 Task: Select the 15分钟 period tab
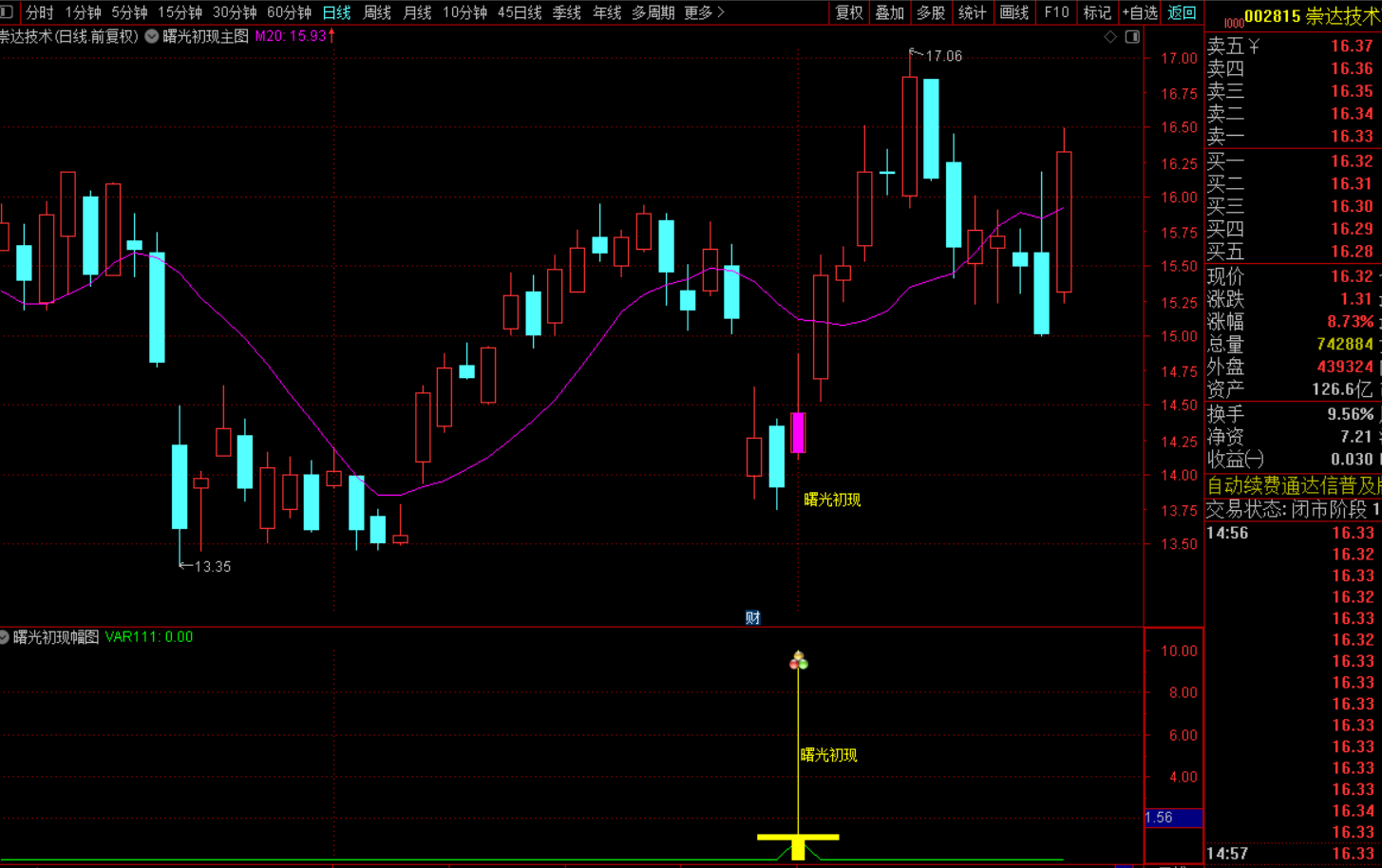click(x=180, y=12)
